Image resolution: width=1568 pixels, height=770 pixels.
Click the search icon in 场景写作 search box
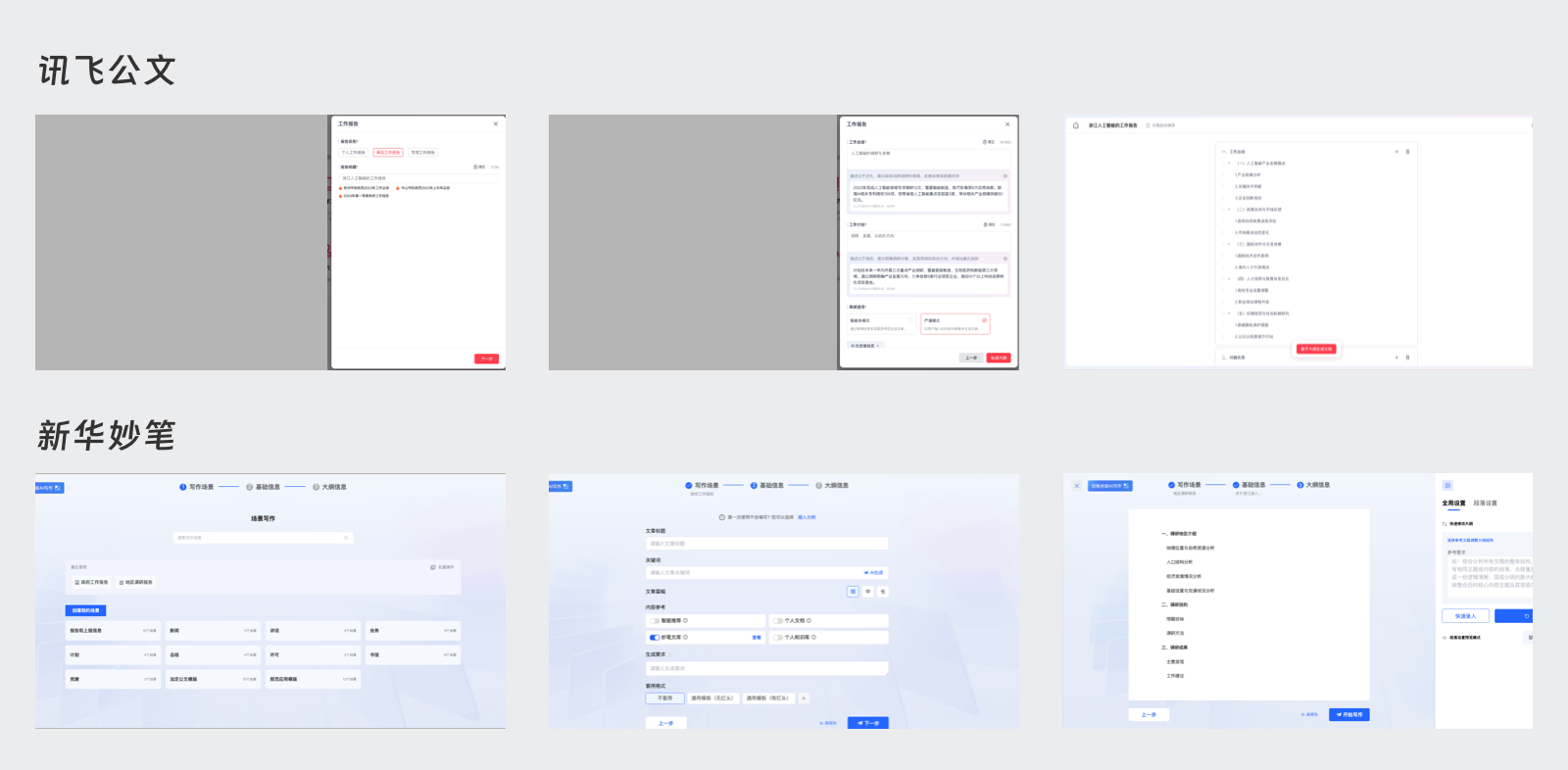pyautogui.click(x=345, y=538)
